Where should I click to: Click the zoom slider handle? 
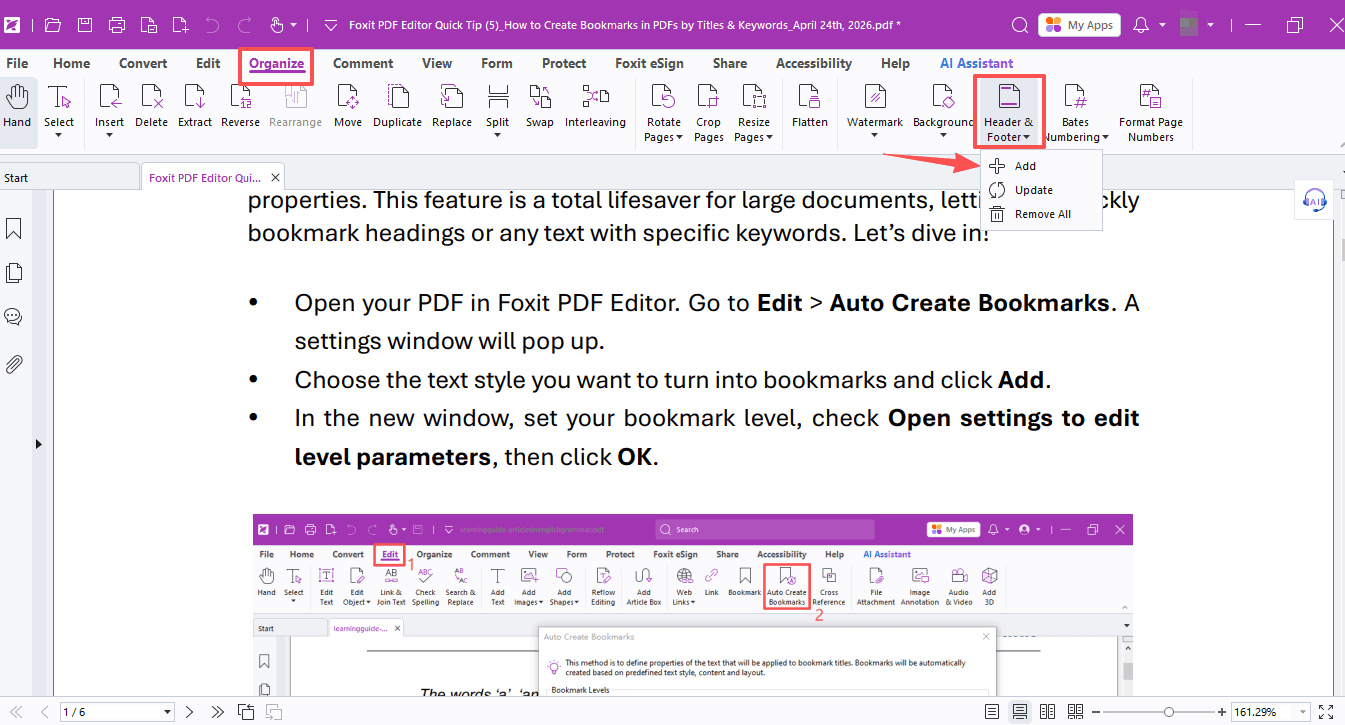pos(1169,712)
